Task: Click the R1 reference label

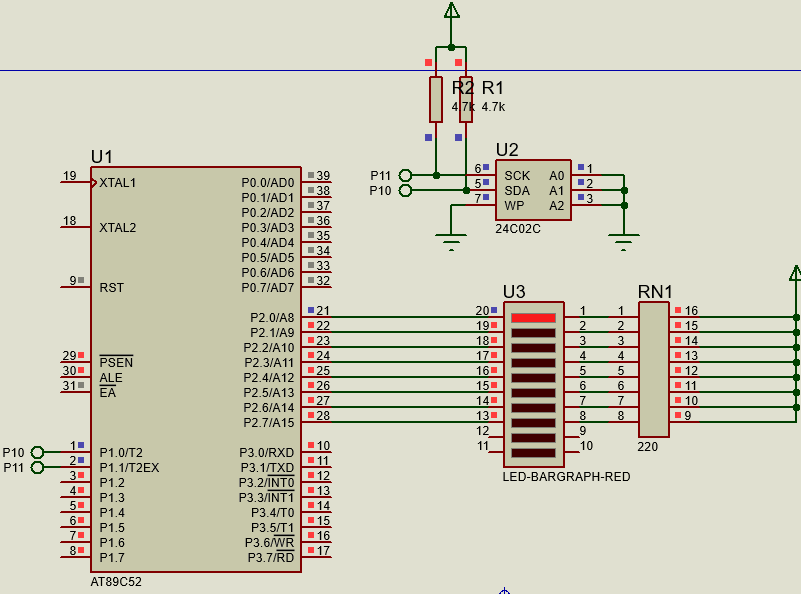Action: tap(493, 88)
